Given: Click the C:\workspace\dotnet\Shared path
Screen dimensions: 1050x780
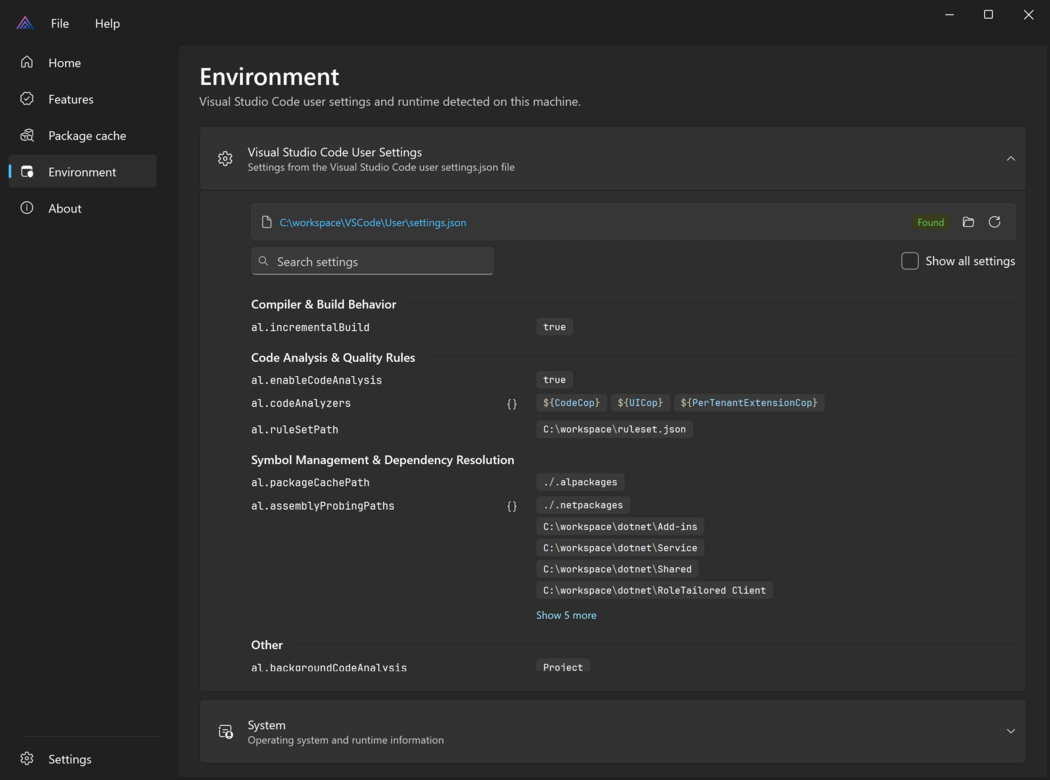Looking at the screenshot, I should point(617,569).
